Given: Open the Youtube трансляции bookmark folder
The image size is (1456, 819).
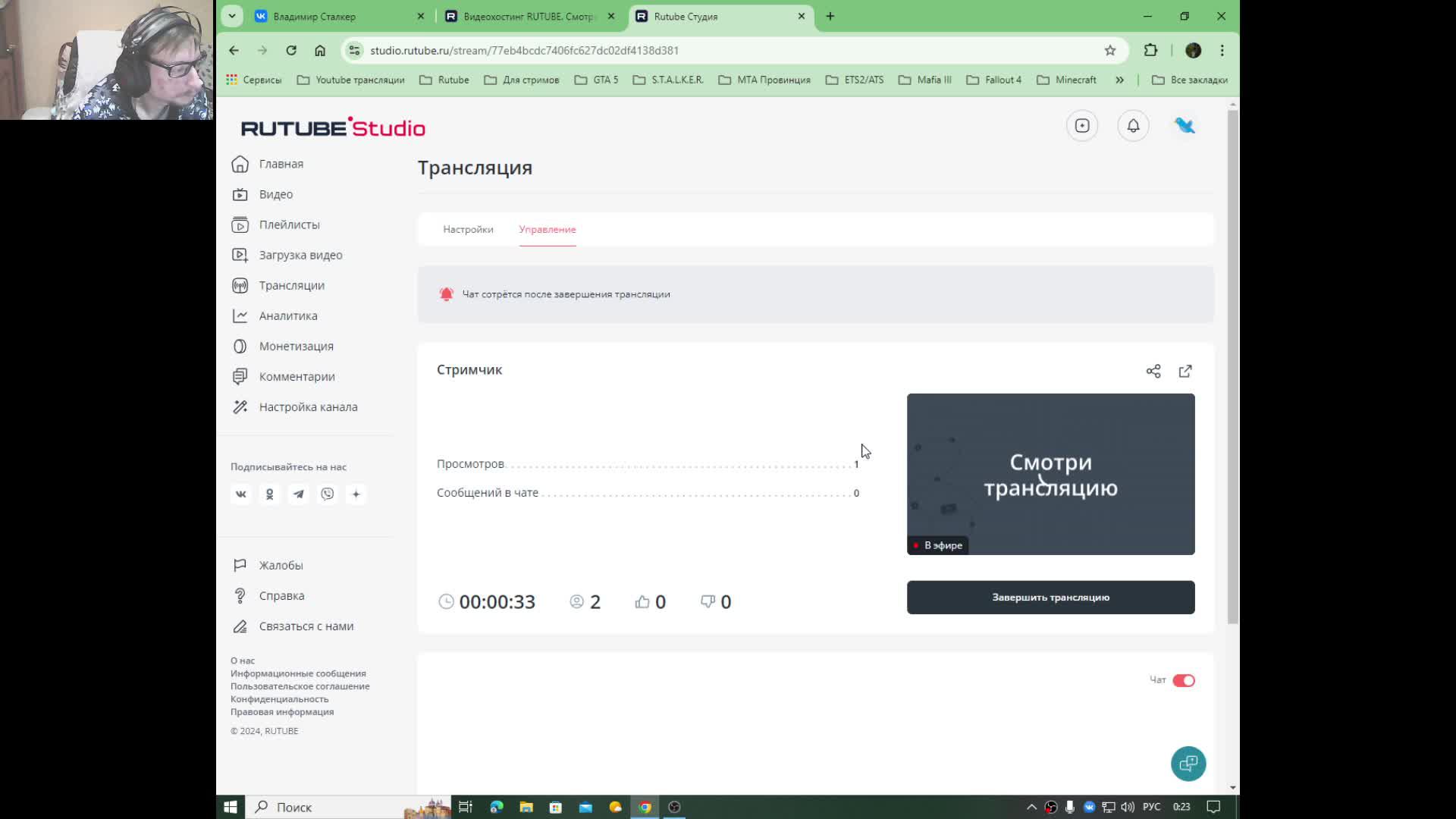Looking at the screenshot, I should tap(350, 80).
